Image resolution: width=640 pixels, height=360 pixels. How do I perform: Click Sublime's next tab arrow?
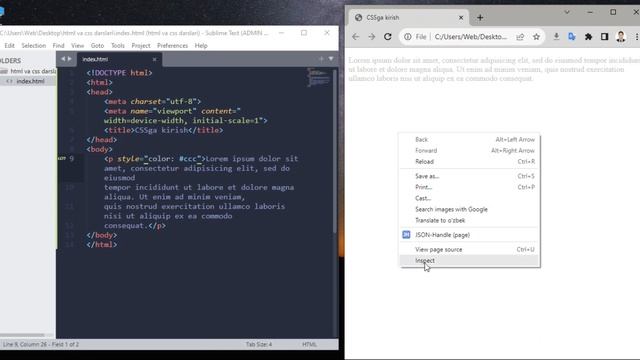click(x=69, y=59)
